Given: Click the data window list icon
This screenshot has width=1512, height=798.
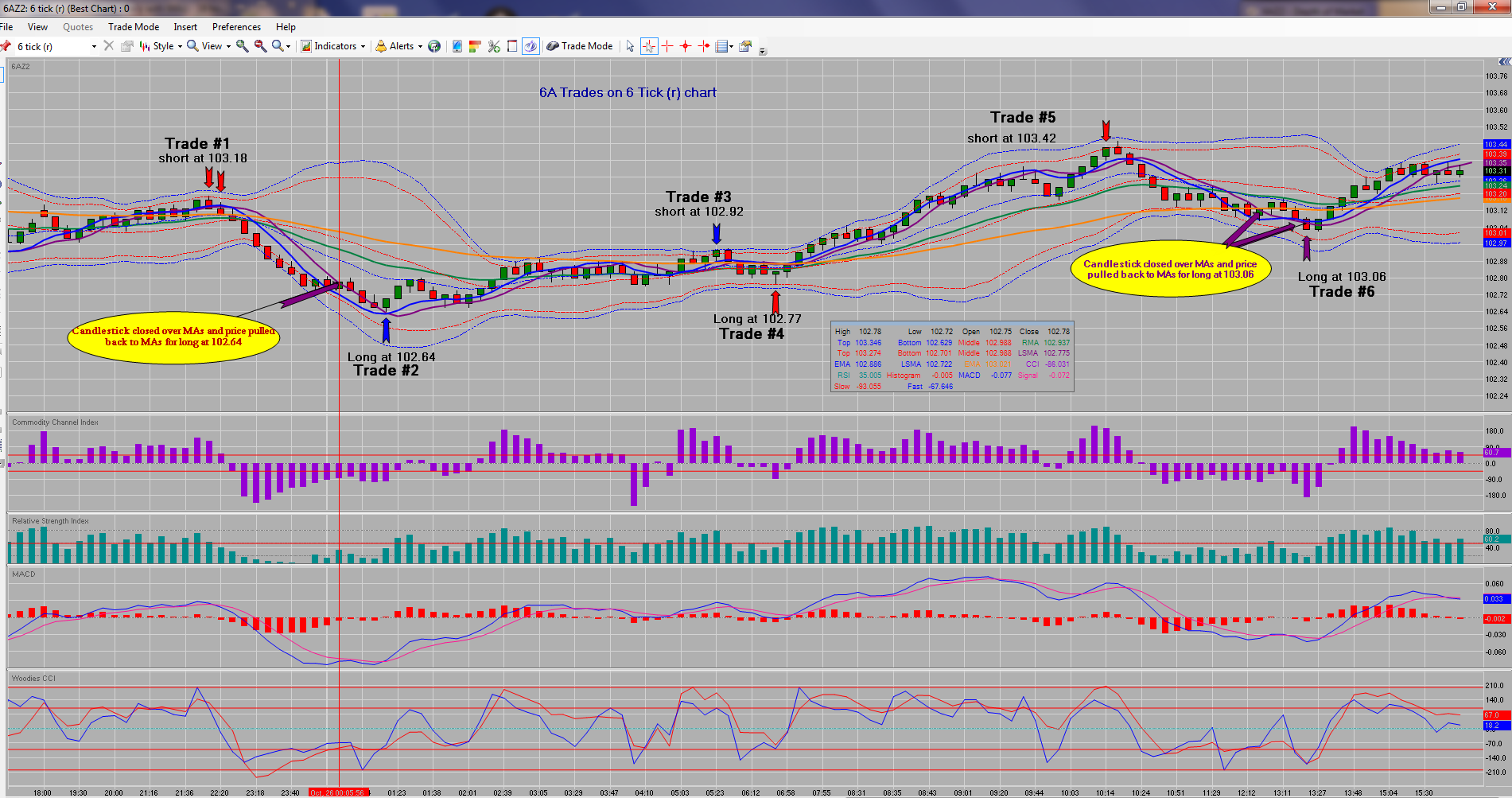Looking at the screenshot, I should click(721, 46).
